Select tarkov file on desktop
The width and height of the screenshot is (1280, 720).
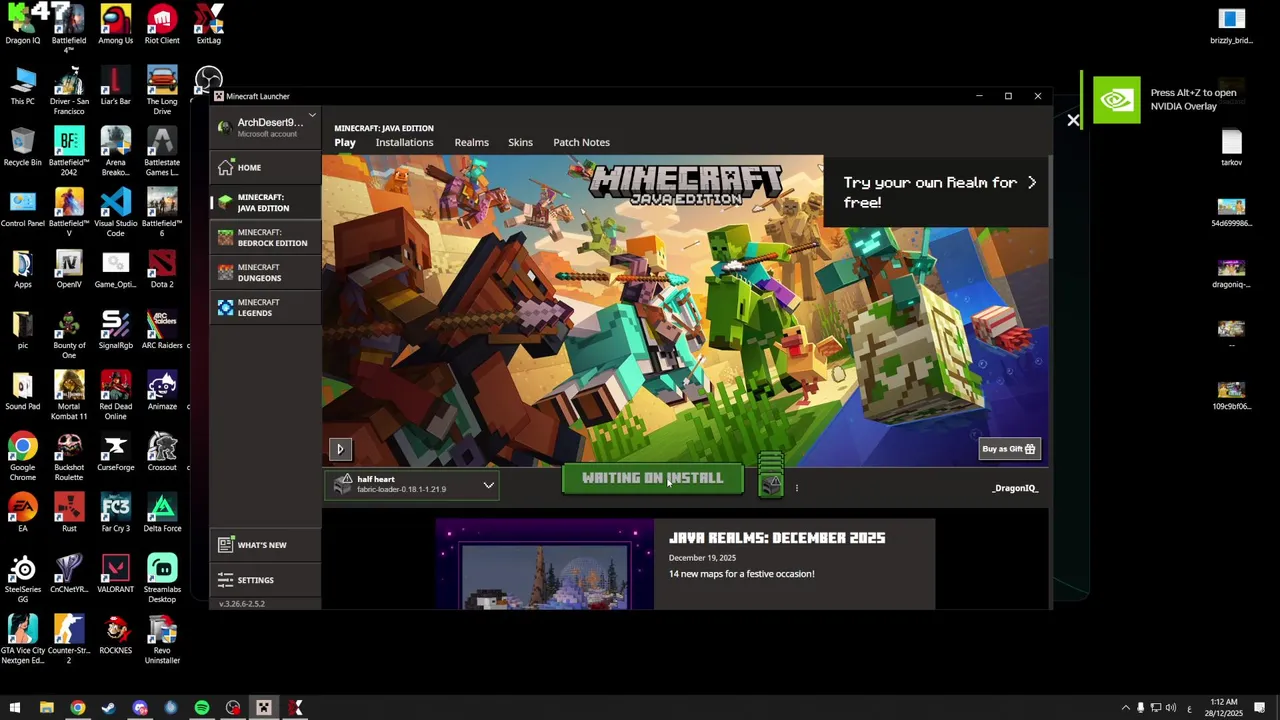(1231, 147)
